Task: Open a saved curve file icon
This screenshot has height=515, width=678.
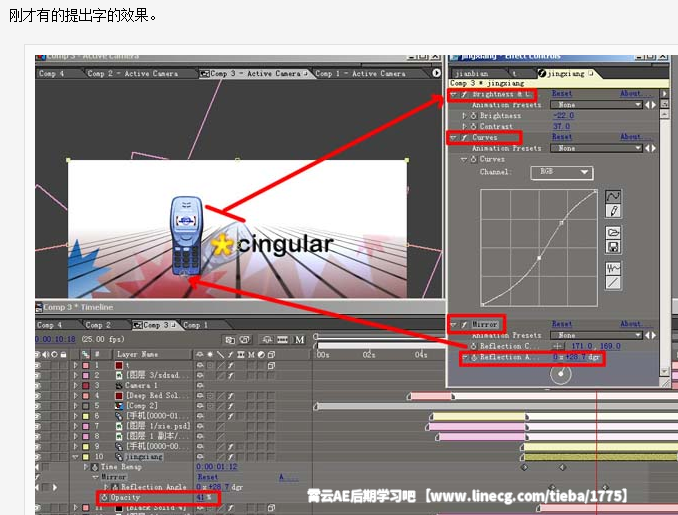Action: [x=613, y=233]
